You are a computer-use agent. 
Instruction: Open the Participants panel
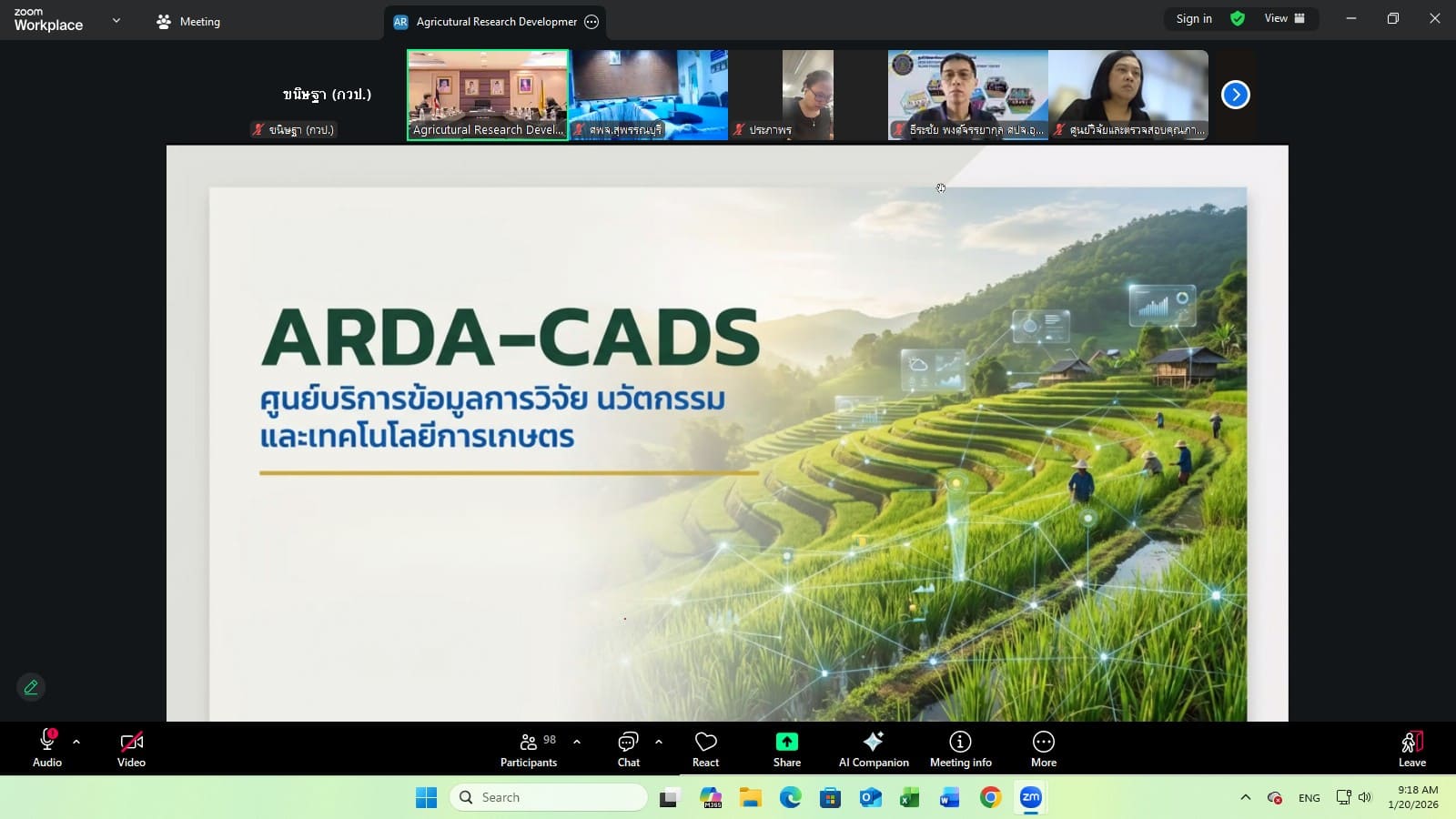point(528,749)
